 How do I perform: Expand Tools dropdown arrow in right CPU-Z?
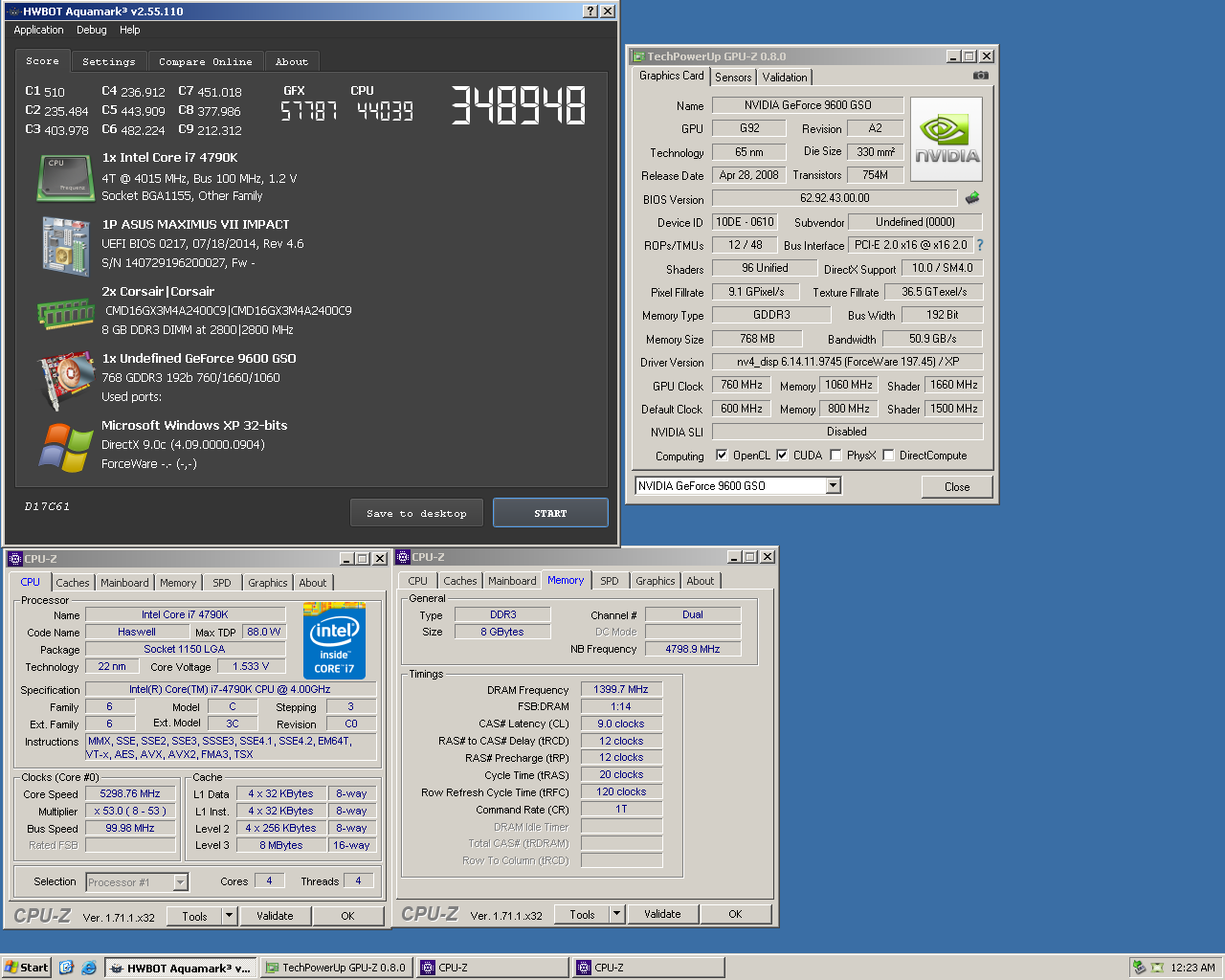(616, 914)
